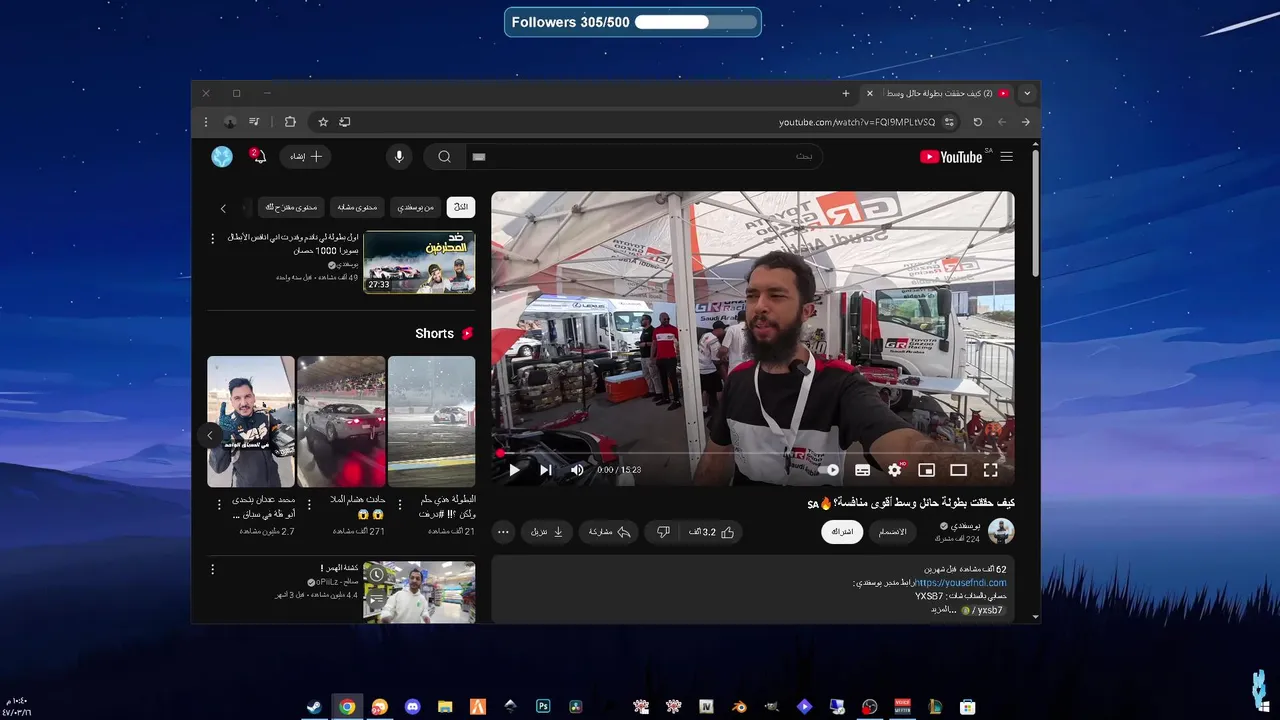
Task: Open options for the 21 ألف Short
Action: point(399,504)
